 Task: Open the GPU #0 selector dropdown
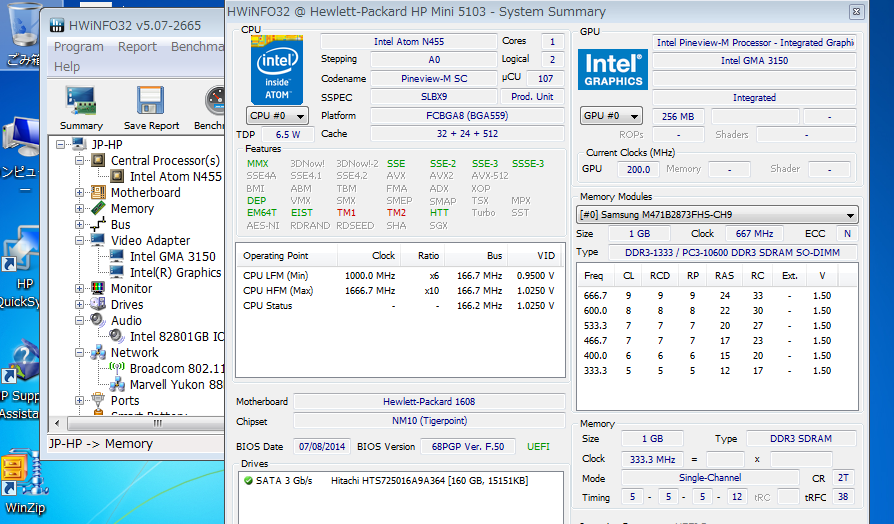611,116
